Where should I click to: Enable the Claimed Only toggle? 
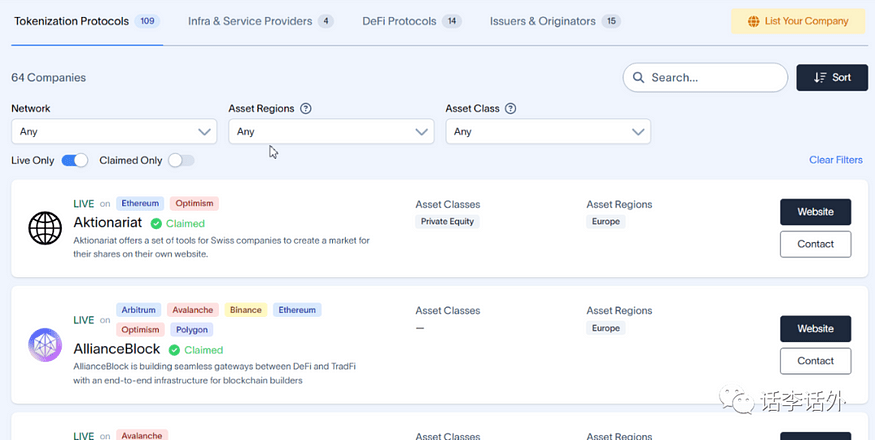(181, 160)
